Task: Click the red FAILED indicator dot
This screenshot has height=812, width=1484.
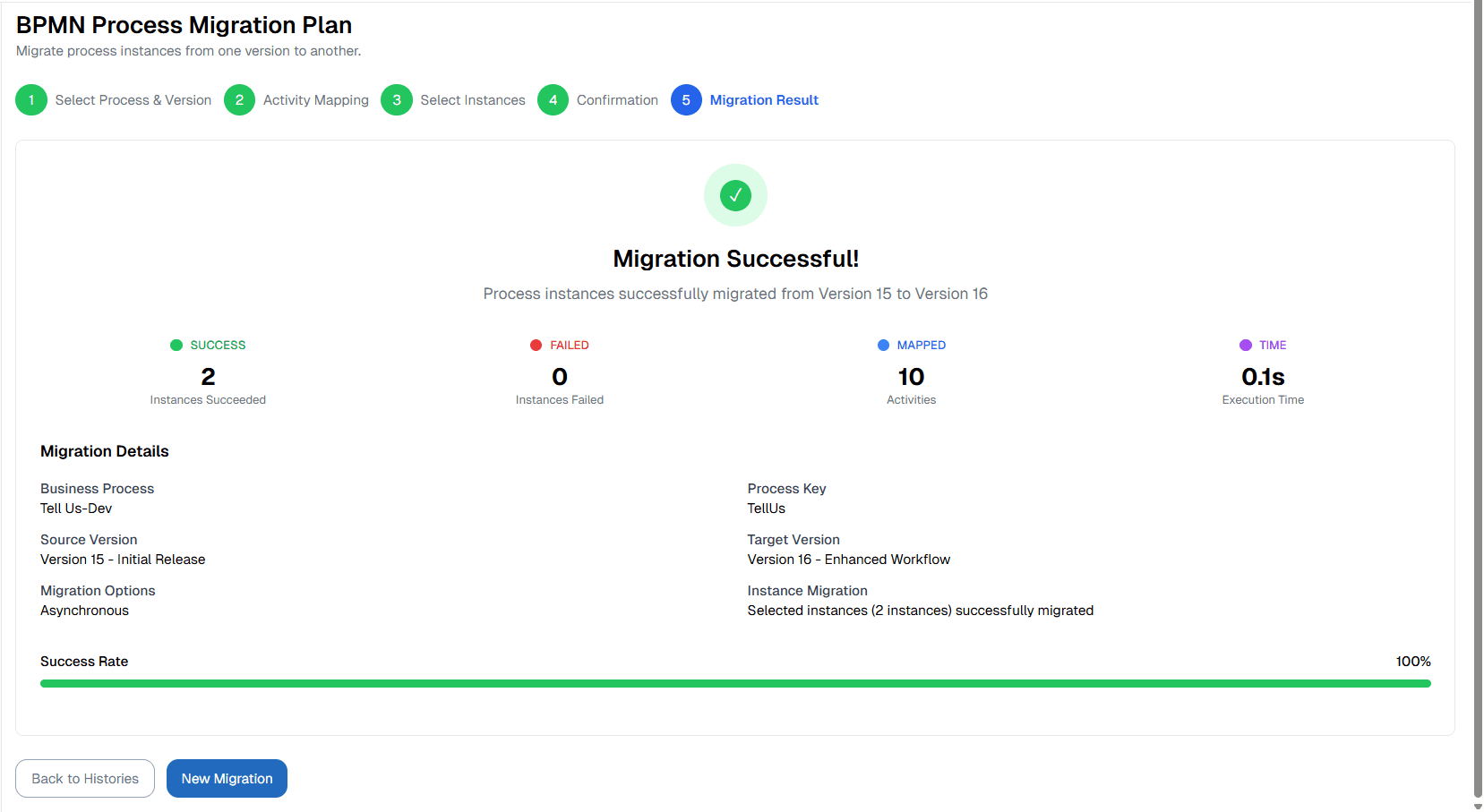Action: coord(535,345)
